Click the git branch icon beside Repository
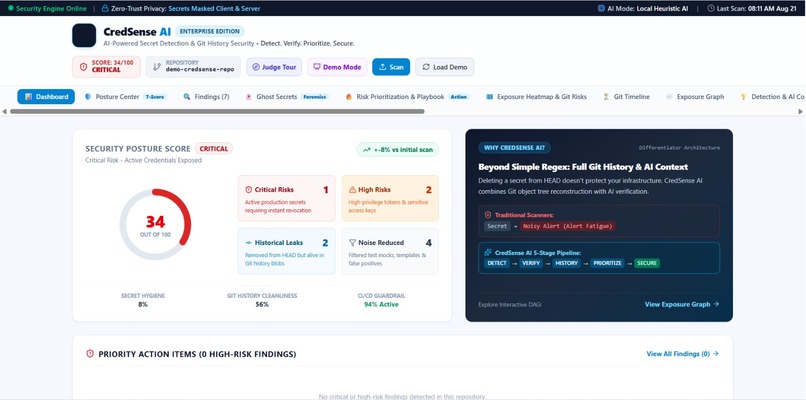The height and width of the screenshot is (400, 806). (156, 67)
